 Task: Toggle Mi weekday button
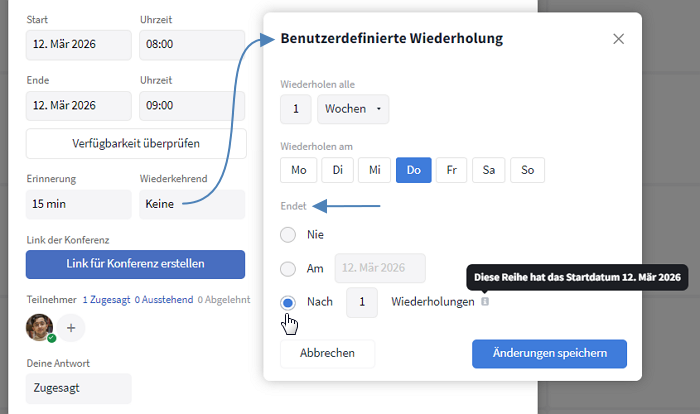375,170
